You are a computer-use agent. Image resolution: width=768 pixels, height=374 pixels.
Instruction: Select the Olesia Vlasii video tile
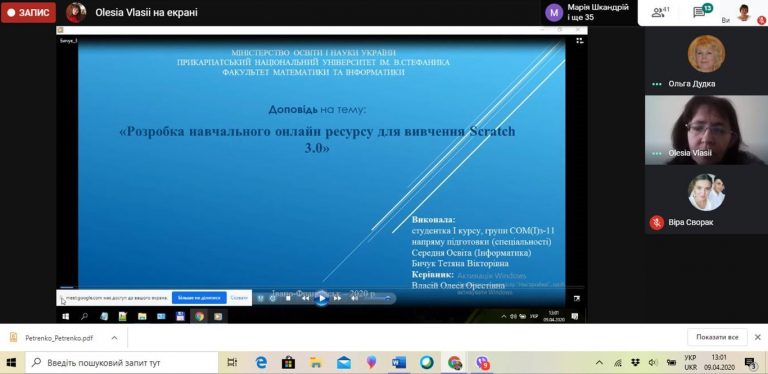706,130
